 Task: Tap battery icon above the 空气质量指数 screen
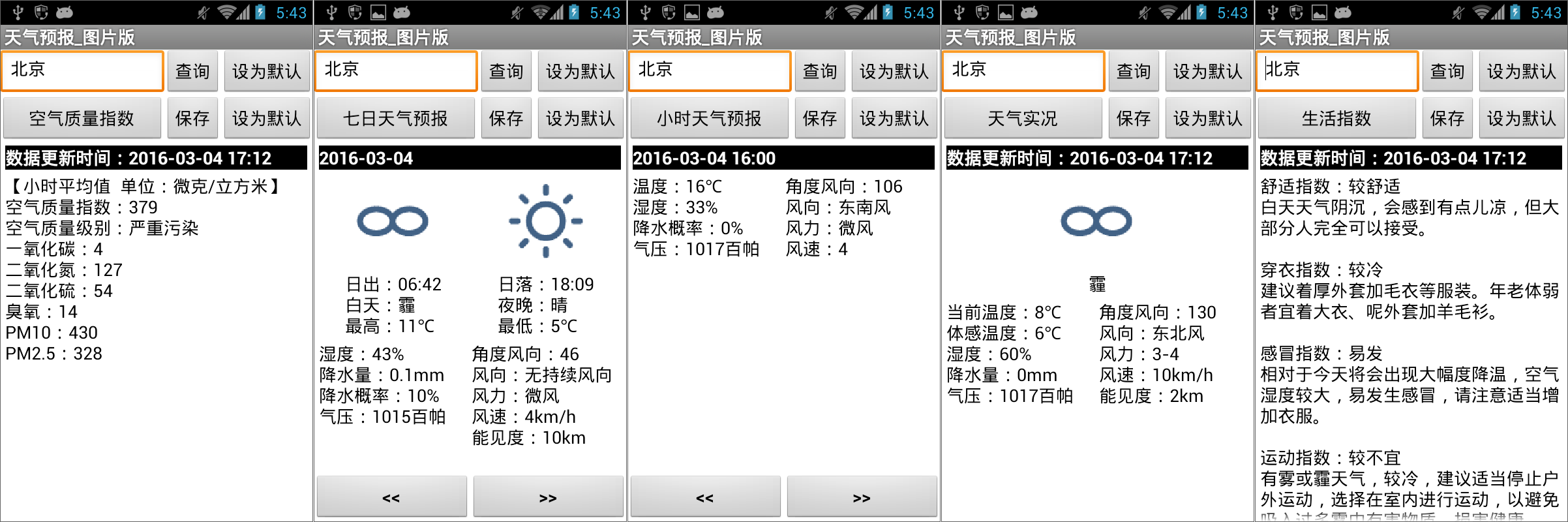(260, 12)
